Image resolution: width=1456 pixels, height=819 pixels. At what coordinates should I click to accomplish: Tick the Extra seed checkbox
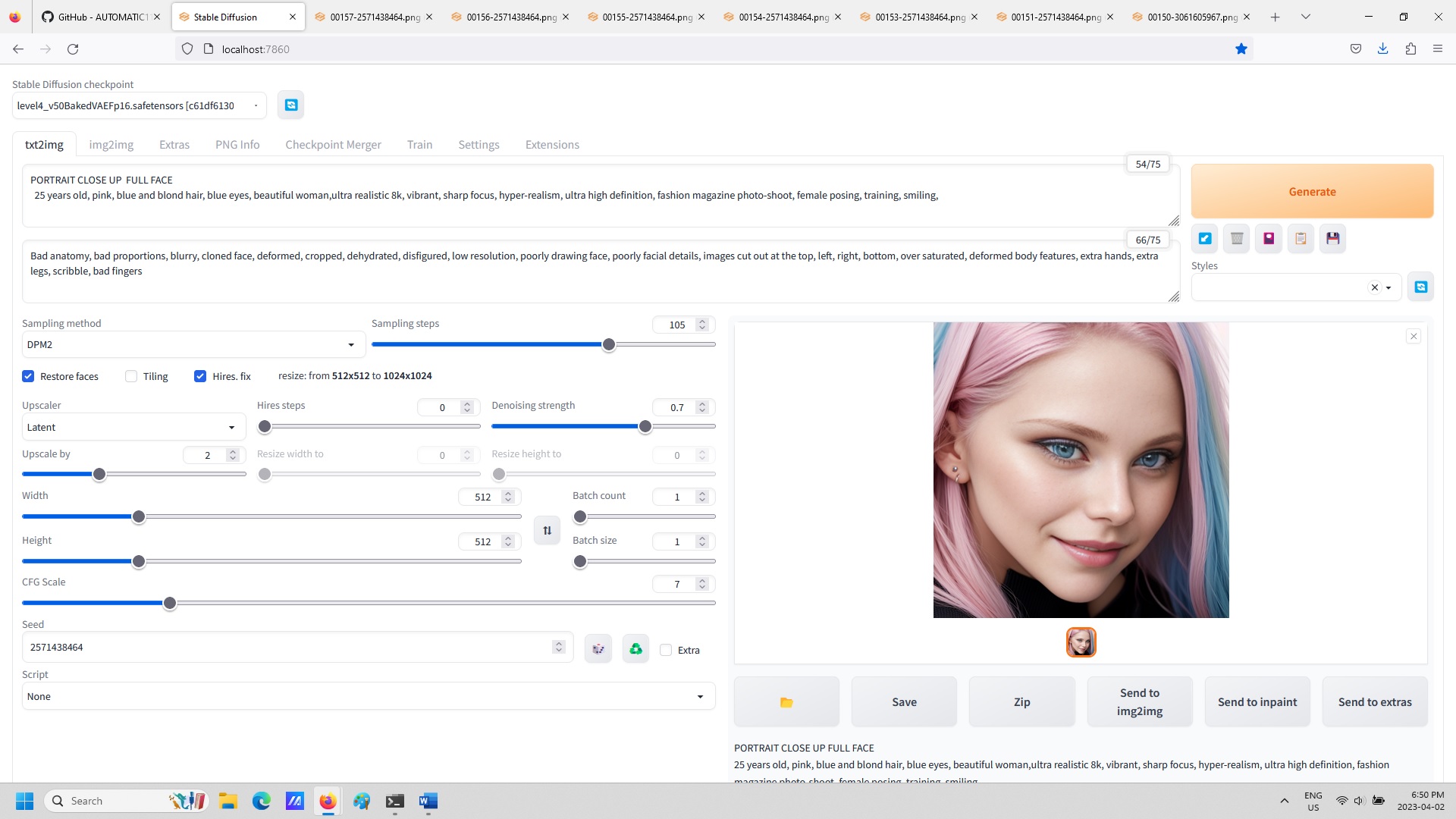(x=666, y=650)
